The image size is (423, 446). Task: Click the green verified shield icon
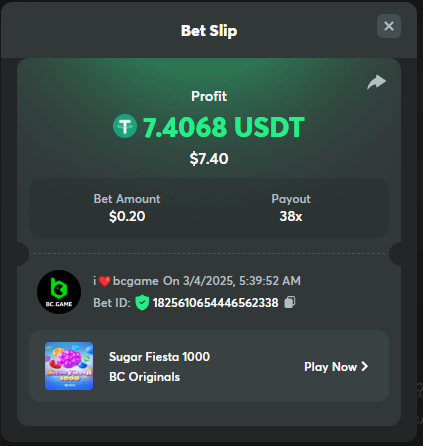coord(142,303)
